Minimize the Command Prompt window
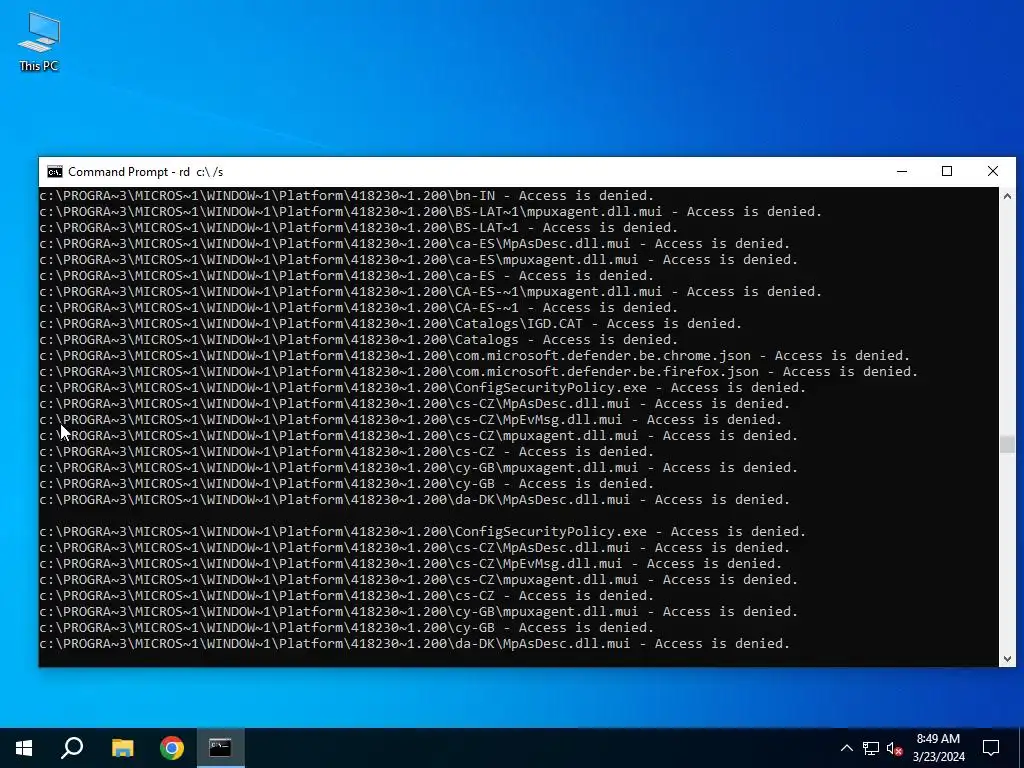1024x768 pixels. click(x=902, y=172)
